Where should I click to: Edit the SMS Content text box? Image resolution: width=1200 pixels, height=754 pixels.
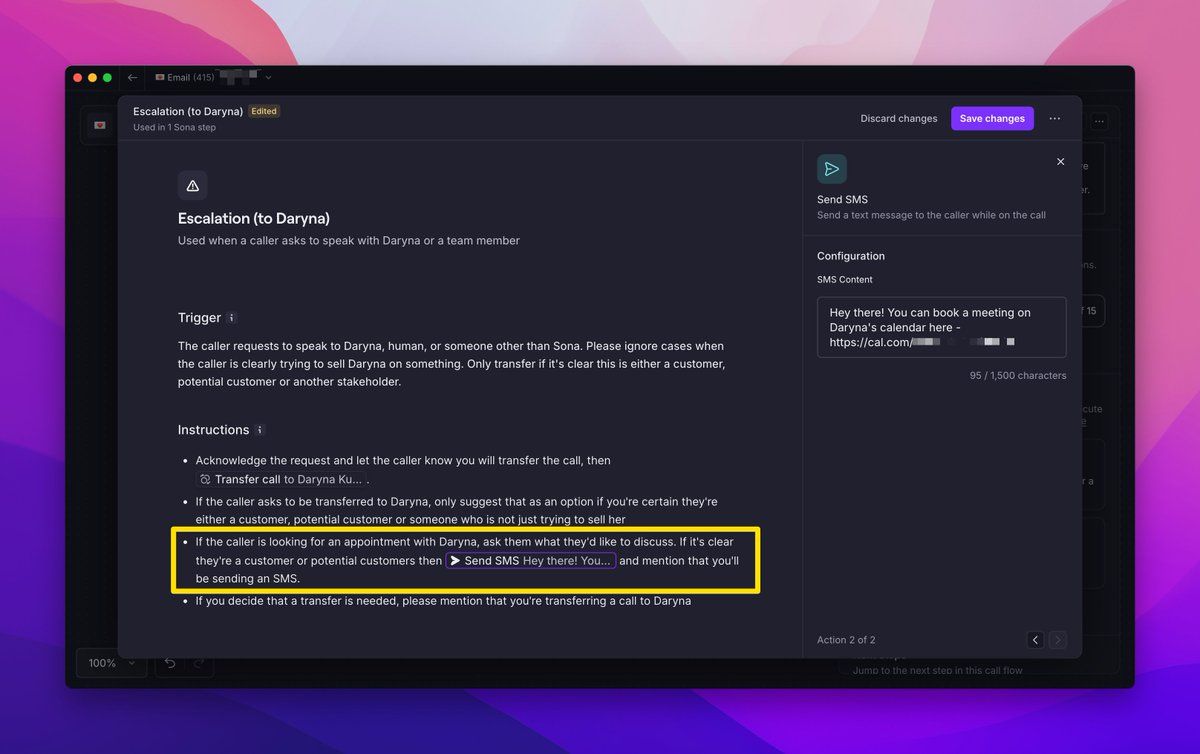pyautogui.click(x=941, y=327)
